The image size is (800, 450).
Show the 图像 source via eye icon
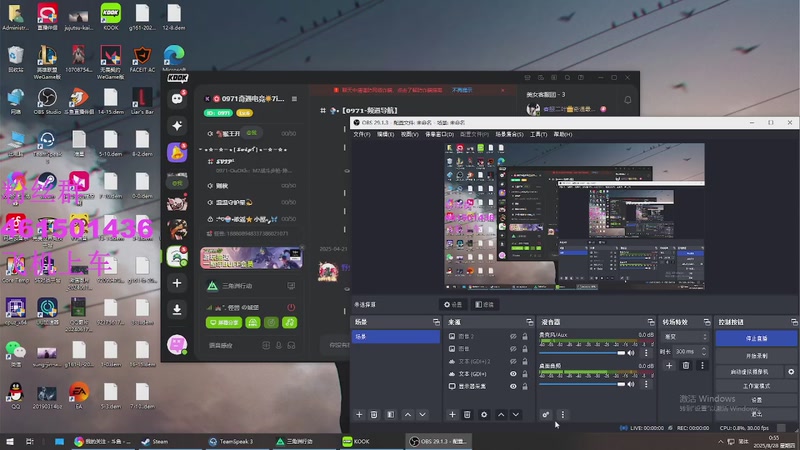click(x=513, y=348)
